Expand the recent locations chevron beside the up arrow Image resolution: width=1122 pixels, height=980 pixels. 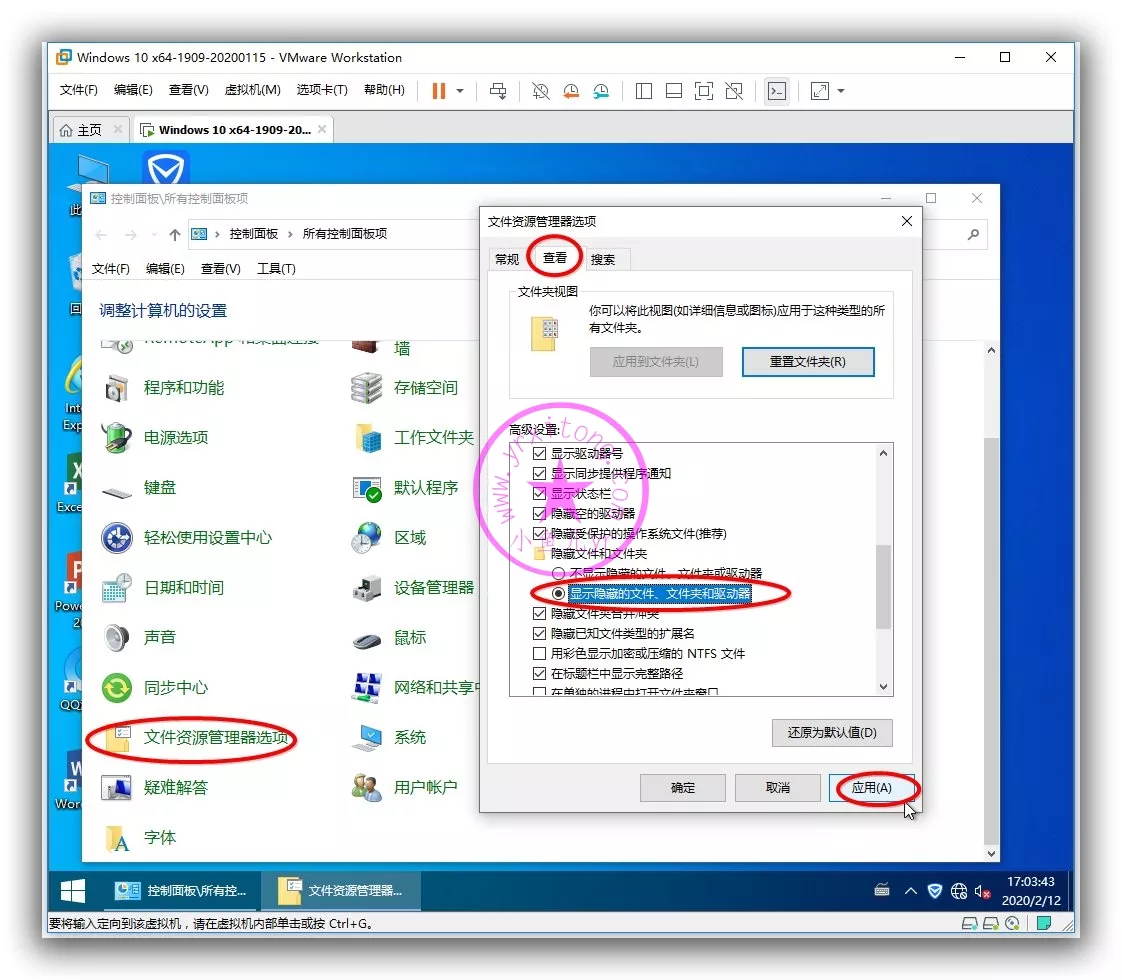pos(153,234)
